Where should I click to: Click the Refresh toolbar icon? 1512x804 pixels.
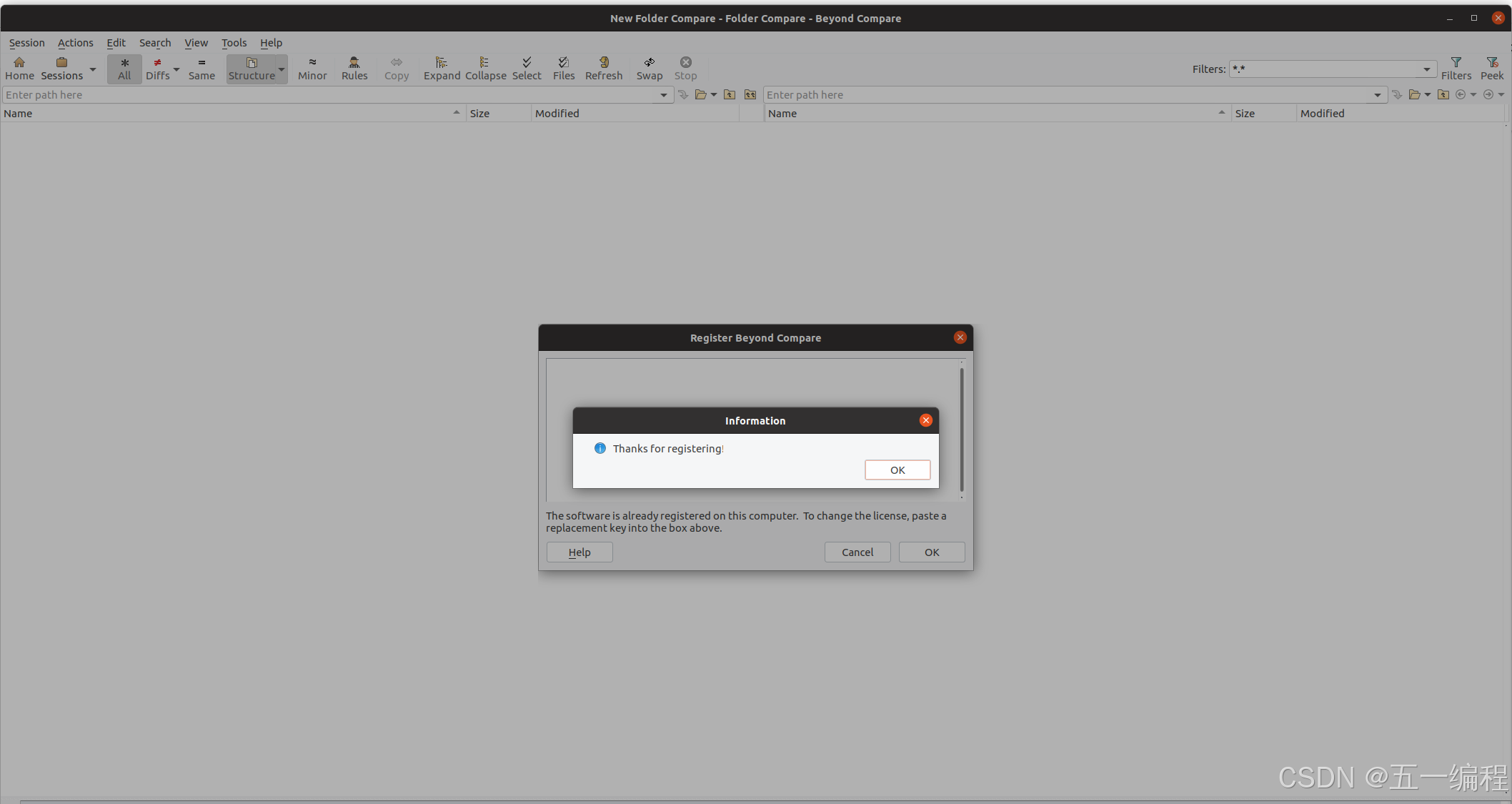tap(604, 69)
